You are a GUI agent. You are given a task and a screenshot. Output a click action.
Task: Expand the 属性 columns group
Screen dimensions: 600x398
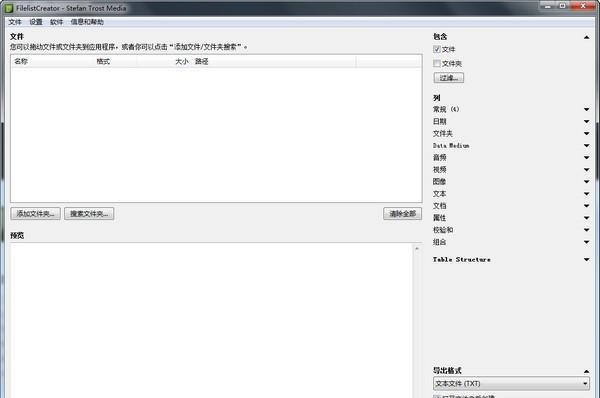(586, 218)
